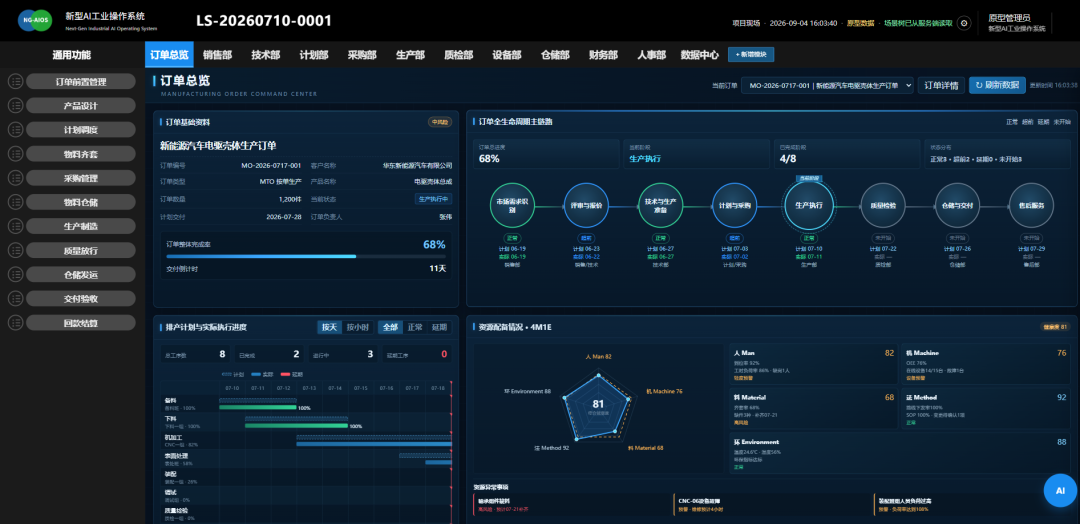
Task: Open 采购管理 in sidebar
Action: (81, 178)
